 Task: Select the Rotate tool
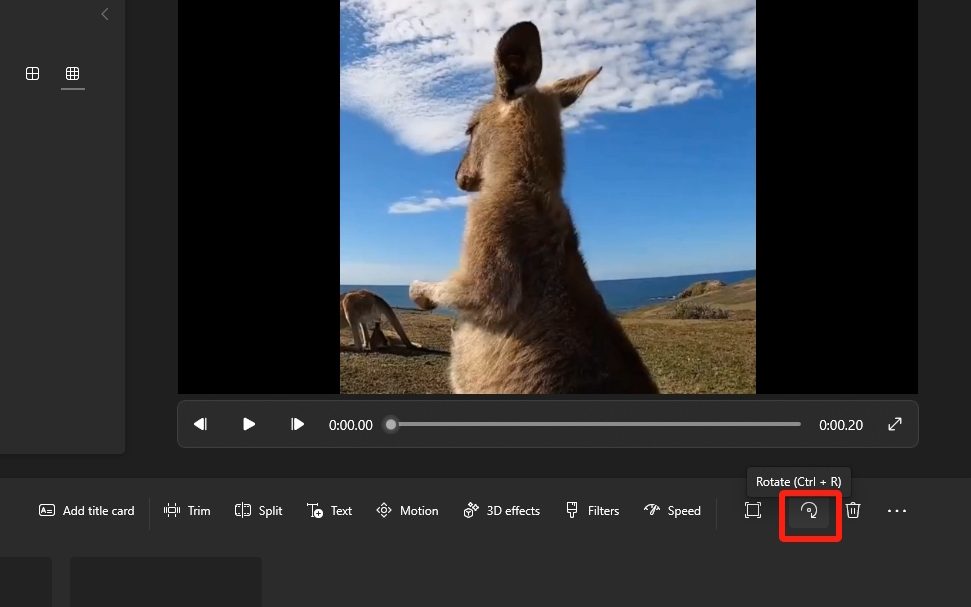click(809, 510)
